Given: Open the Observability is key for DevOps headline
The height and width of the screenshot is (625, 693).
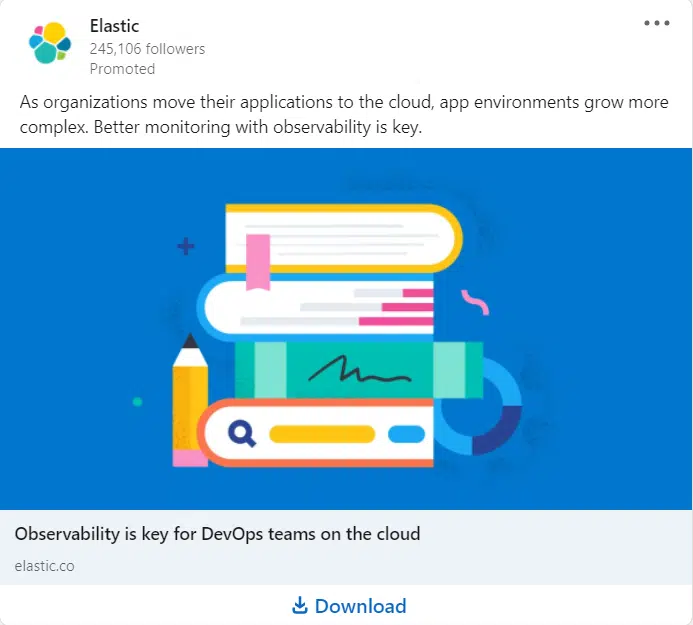Looking at the screenshot, I should (217, 534).
